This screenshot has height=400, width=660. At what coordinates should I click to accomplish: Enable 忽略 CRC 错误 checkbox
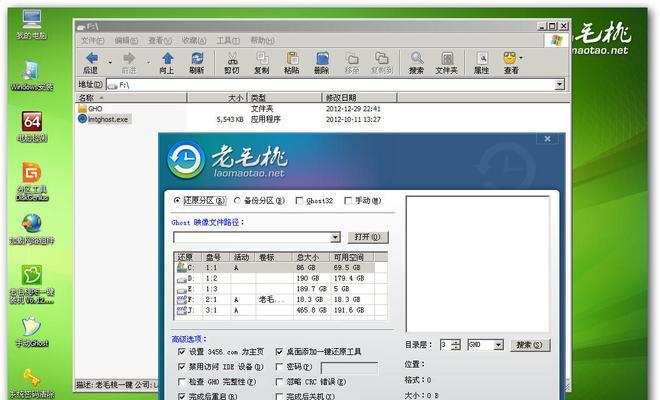tap(279, 382)
